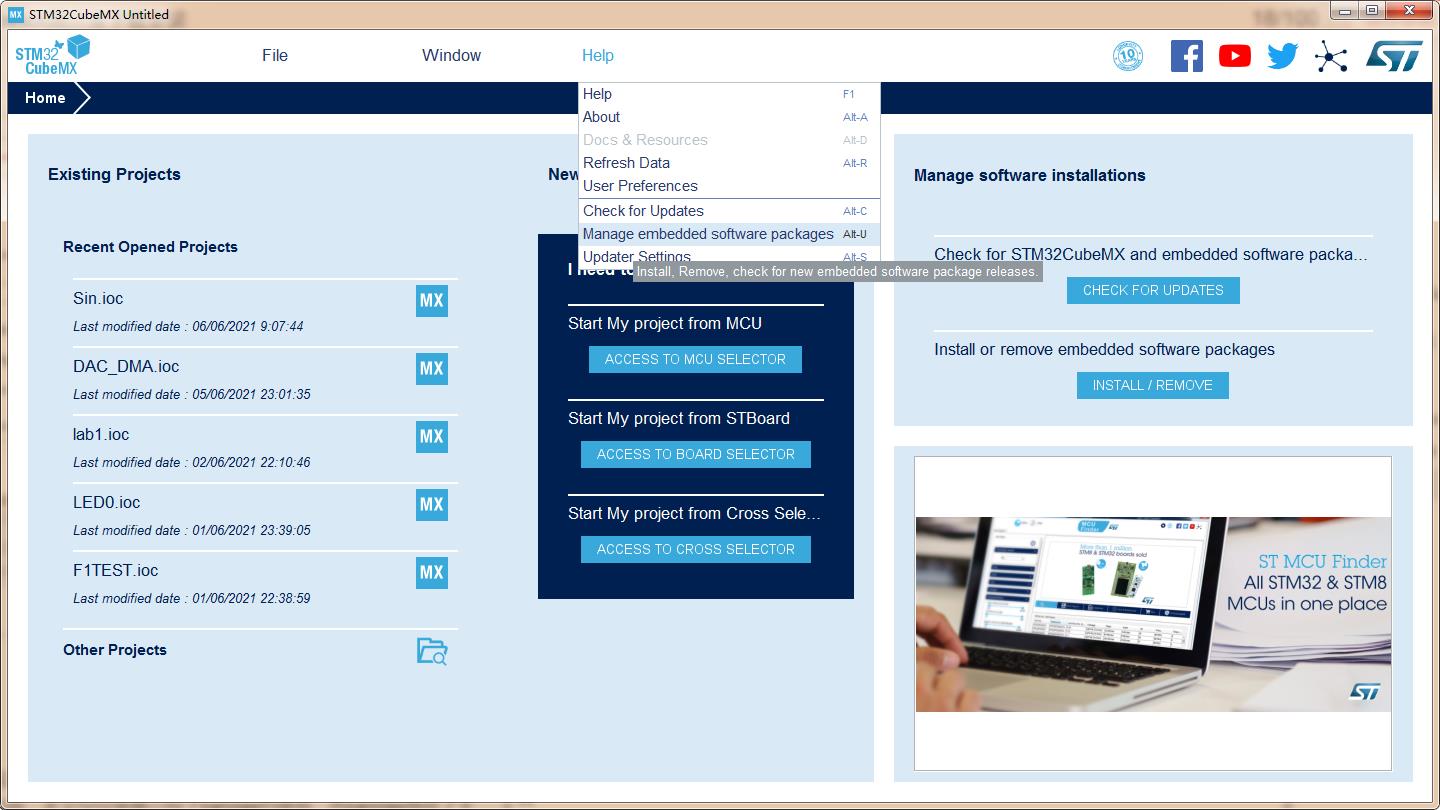Click F1TEST.ioc last modified date line
Viewport: 1440px width, 810px height.
[192, 598]
